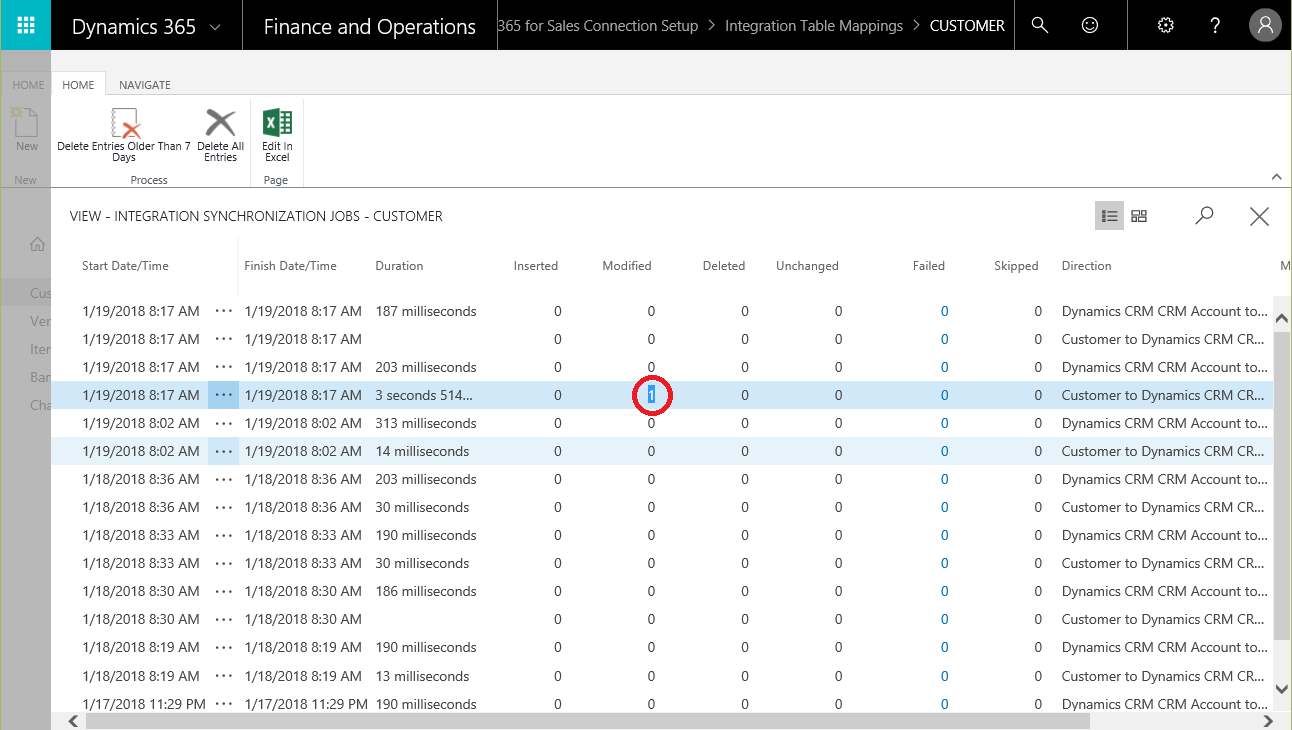Open Failed count link in 313 milliseconds row
The height and width of the screenshot is (730, 1292).
tap(944, 423)
